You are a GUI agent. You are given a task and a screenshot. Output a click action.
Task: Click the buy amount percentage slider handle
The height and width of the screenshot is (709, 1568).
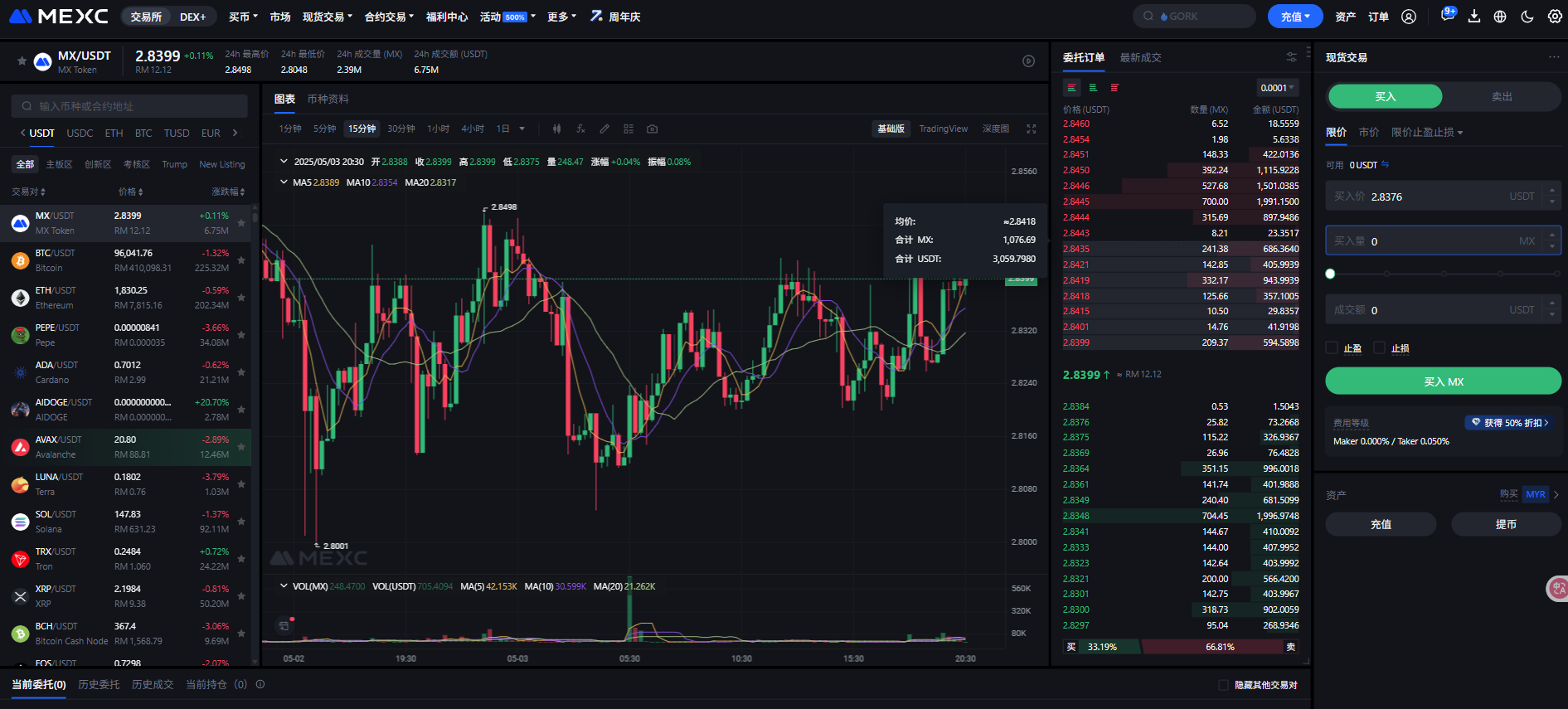click(x=1330, y=274)
